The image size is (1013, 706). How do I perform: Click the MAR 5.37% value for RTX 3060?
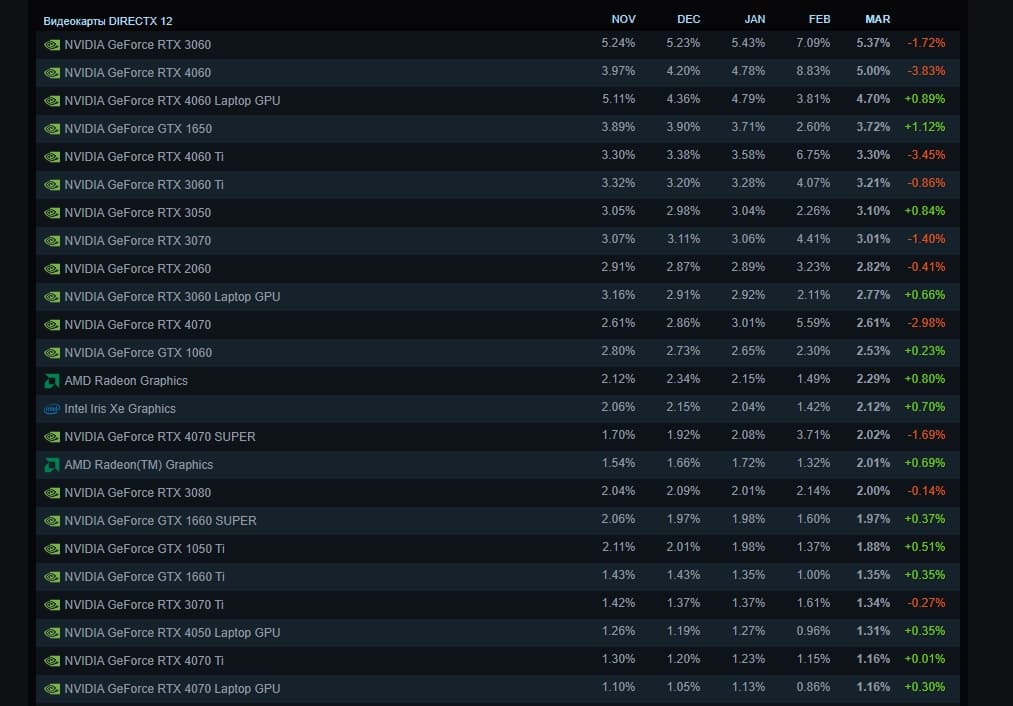point(873,44)
